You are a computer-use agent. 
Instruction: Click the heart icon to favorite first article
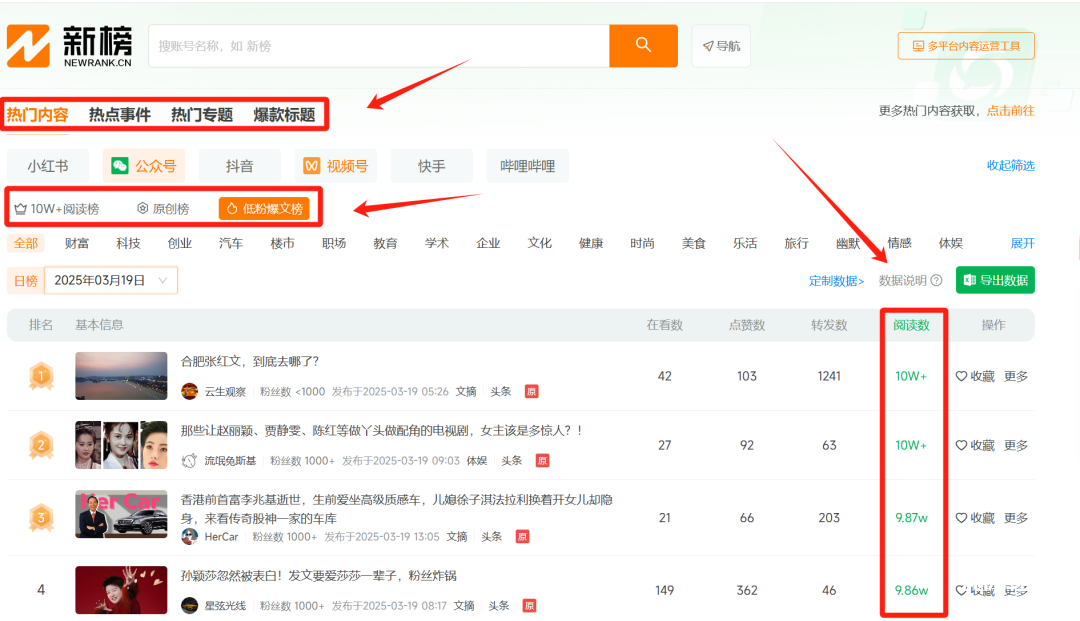click(961, 376)
